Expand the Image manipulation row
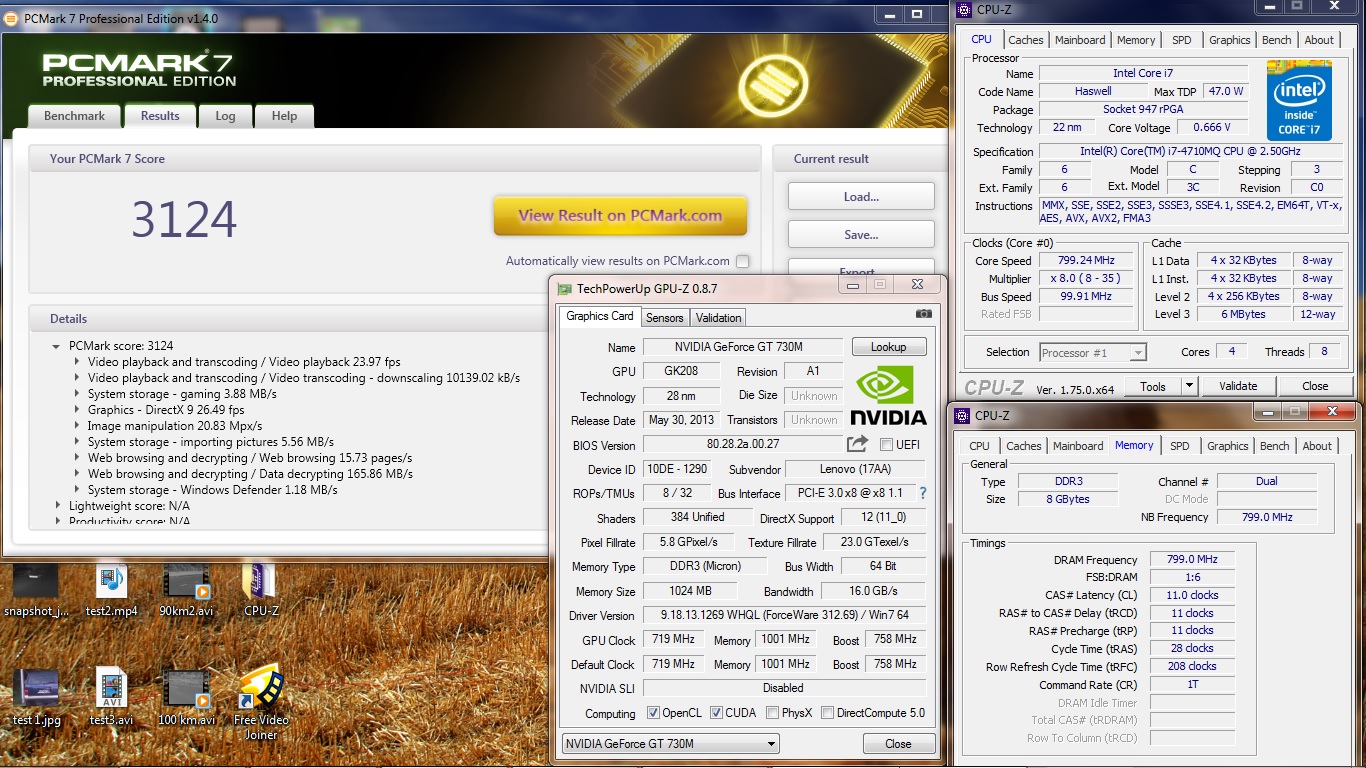The width and height of the screenshot is (1366, 768). 77,426
